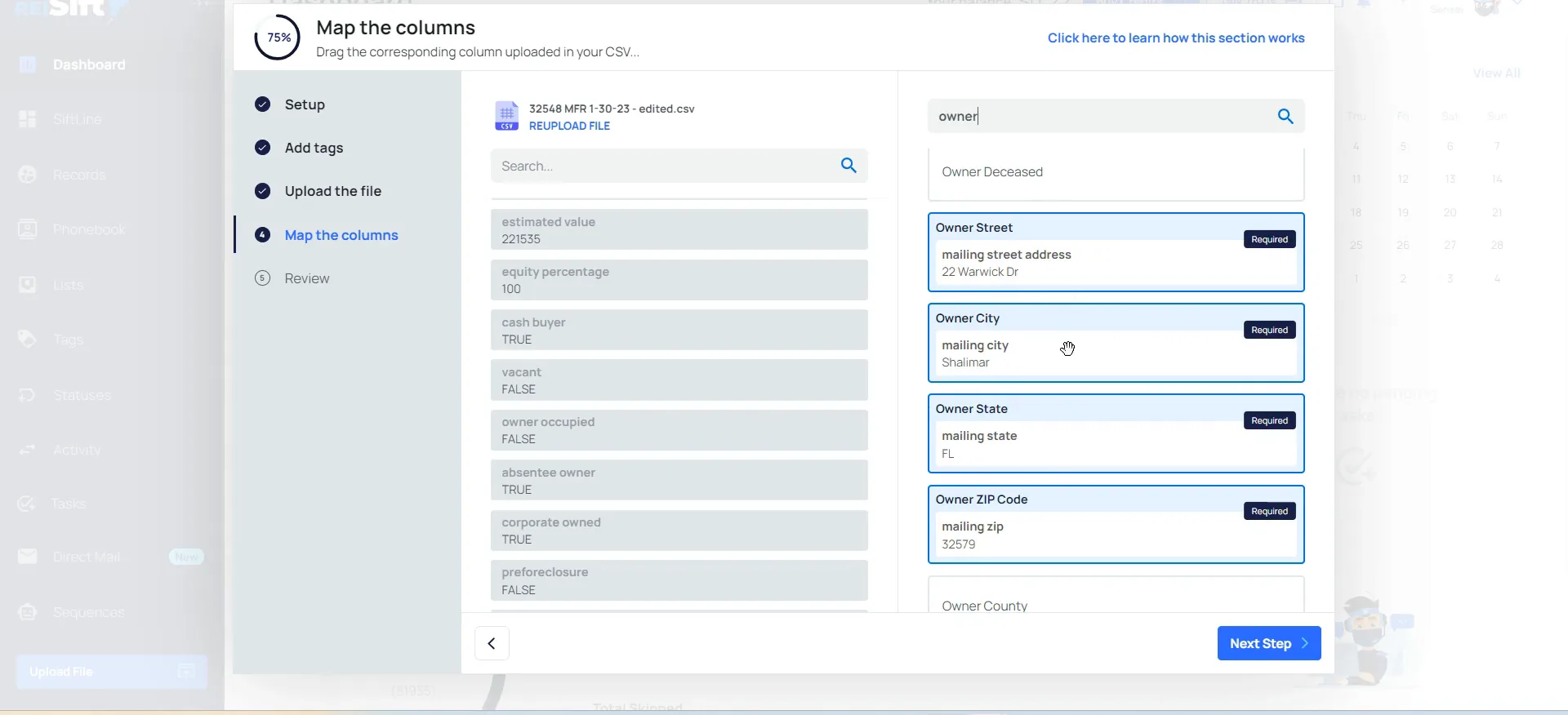
Task: Select the vacant column card
Action: coord(679,380)
